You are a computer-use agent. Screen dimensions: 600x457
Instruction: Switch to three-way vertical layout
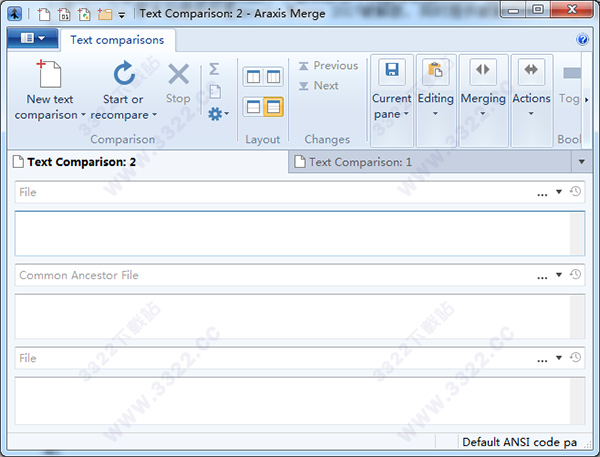tap(273, 77)
